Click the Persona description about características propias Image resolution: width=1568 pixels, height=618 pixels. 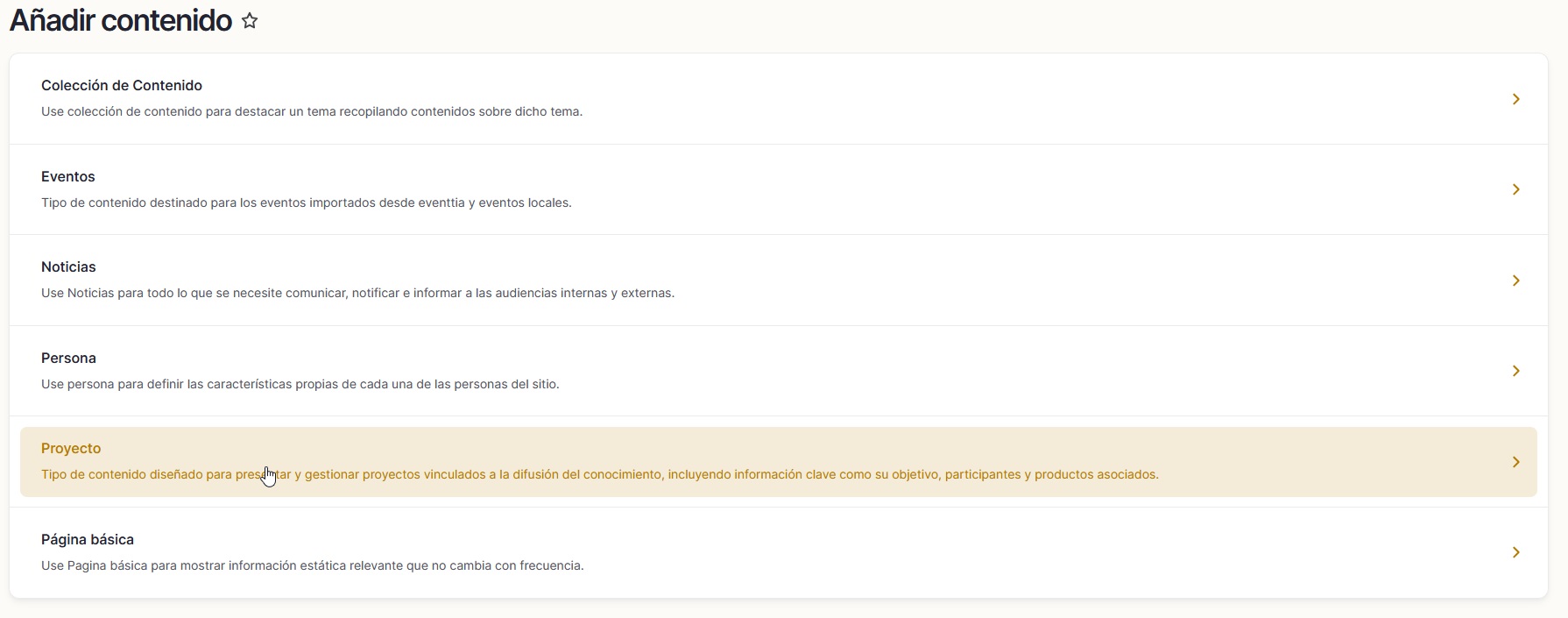tap(300, 384)
